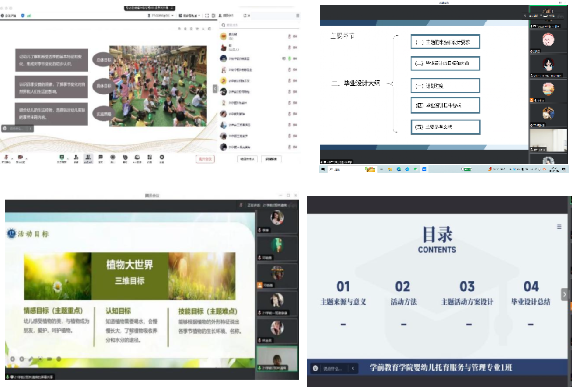The image size is (572, 388).
Task: Click the next arrow beside the 目录 slide
Action: tap(564, 294)
